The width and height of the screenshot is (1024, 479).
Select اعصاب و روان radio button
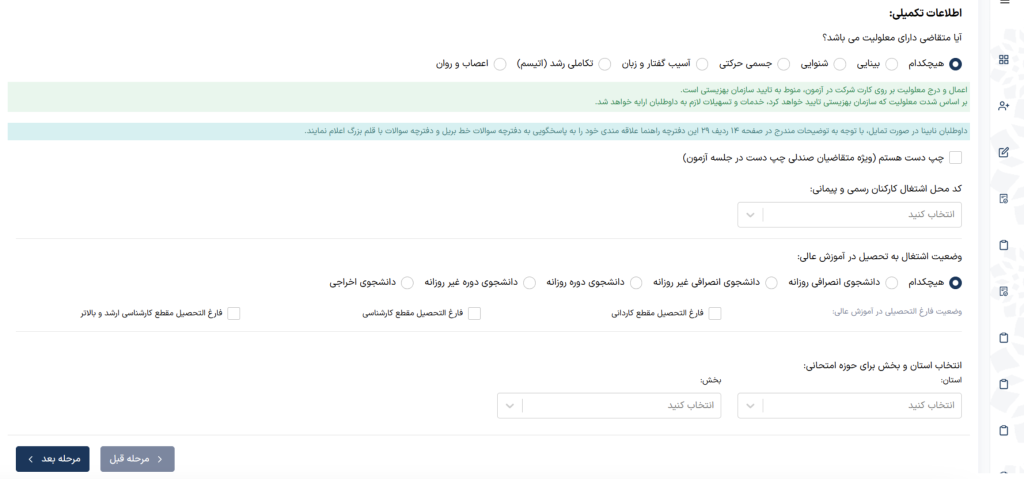(500, 64)
